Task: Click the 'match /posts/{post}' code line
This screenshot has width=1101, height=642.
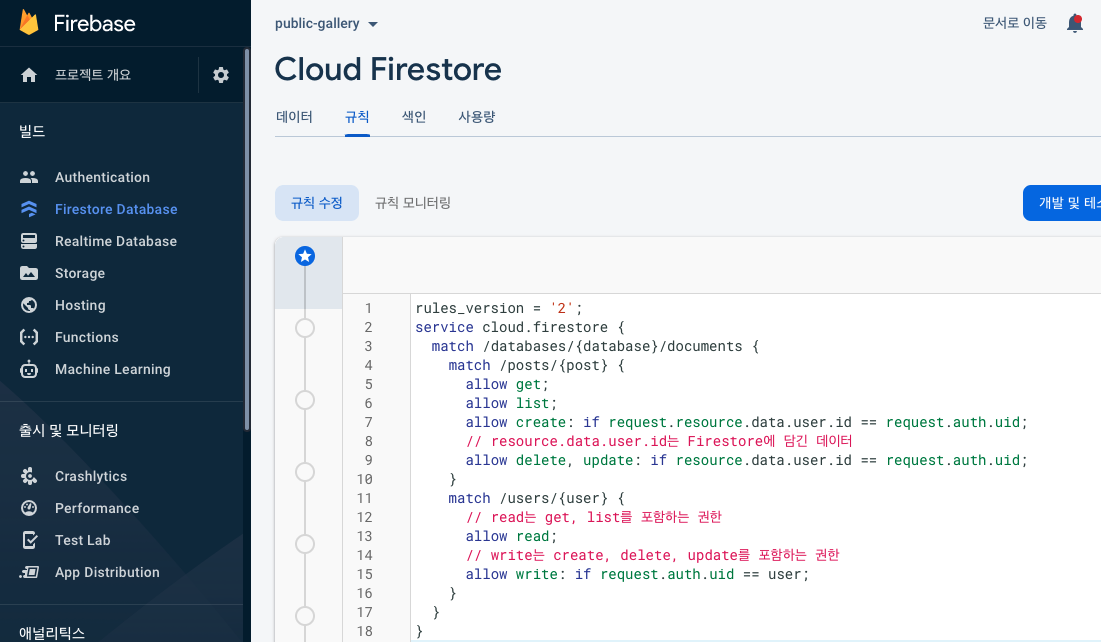Action: [536, 365]
